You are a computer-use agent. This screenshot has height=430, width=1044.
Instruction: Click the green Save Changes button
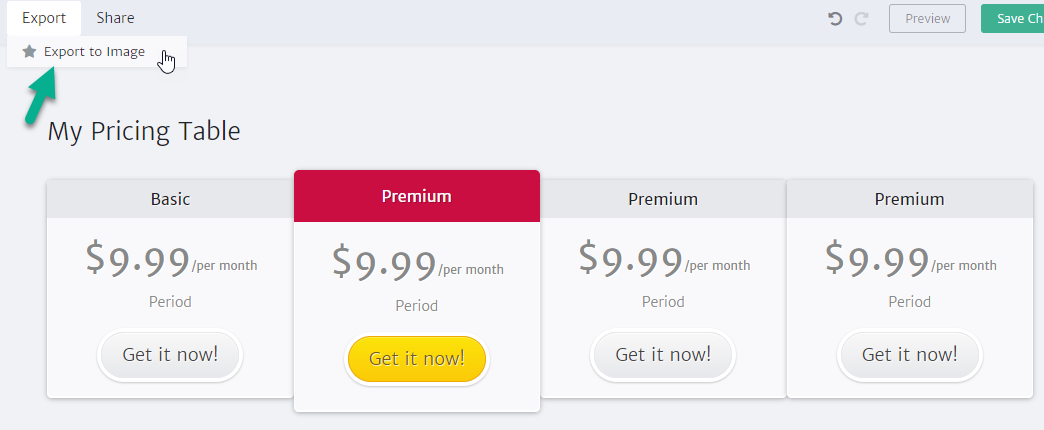(x=1013, y=19)
